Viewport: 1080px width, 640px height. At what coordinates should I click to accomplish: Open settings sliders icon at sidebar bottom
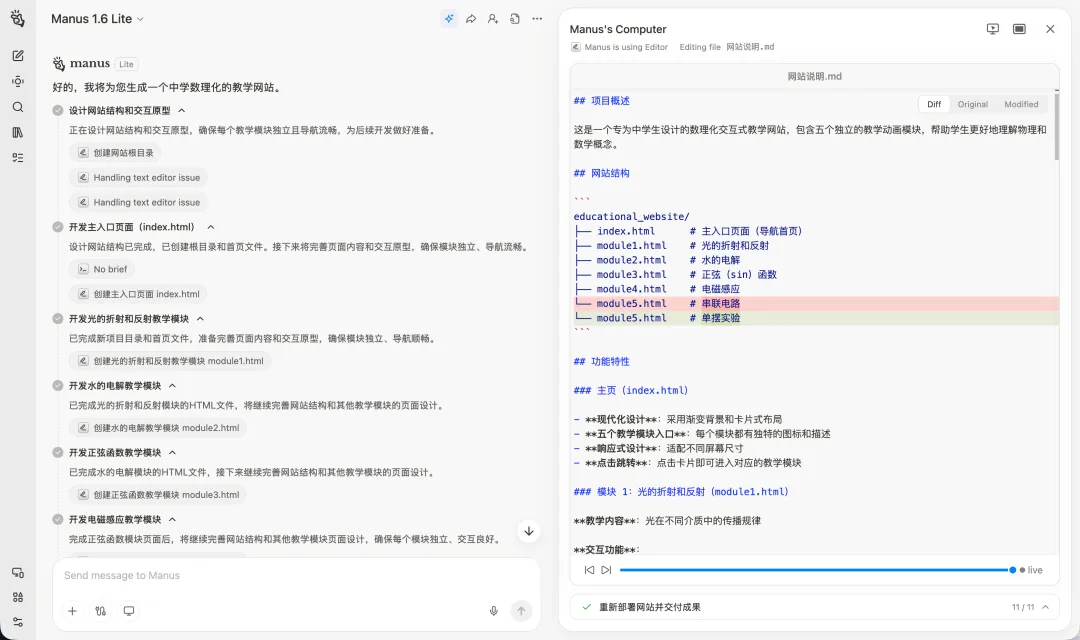point(18,622)
